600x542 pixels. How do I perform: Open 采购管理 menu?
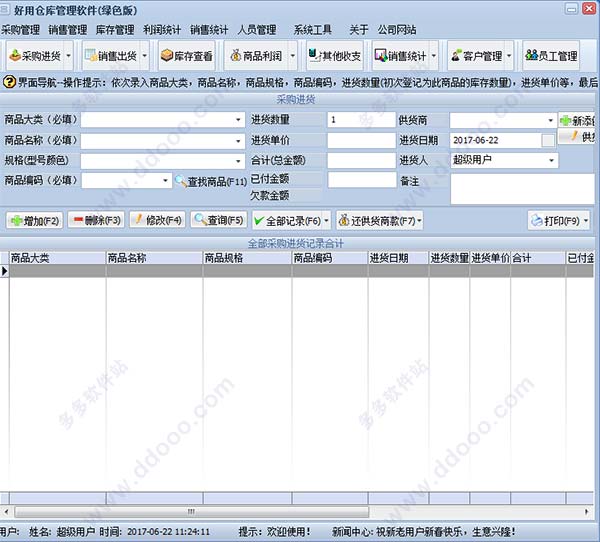coord(20,29)
